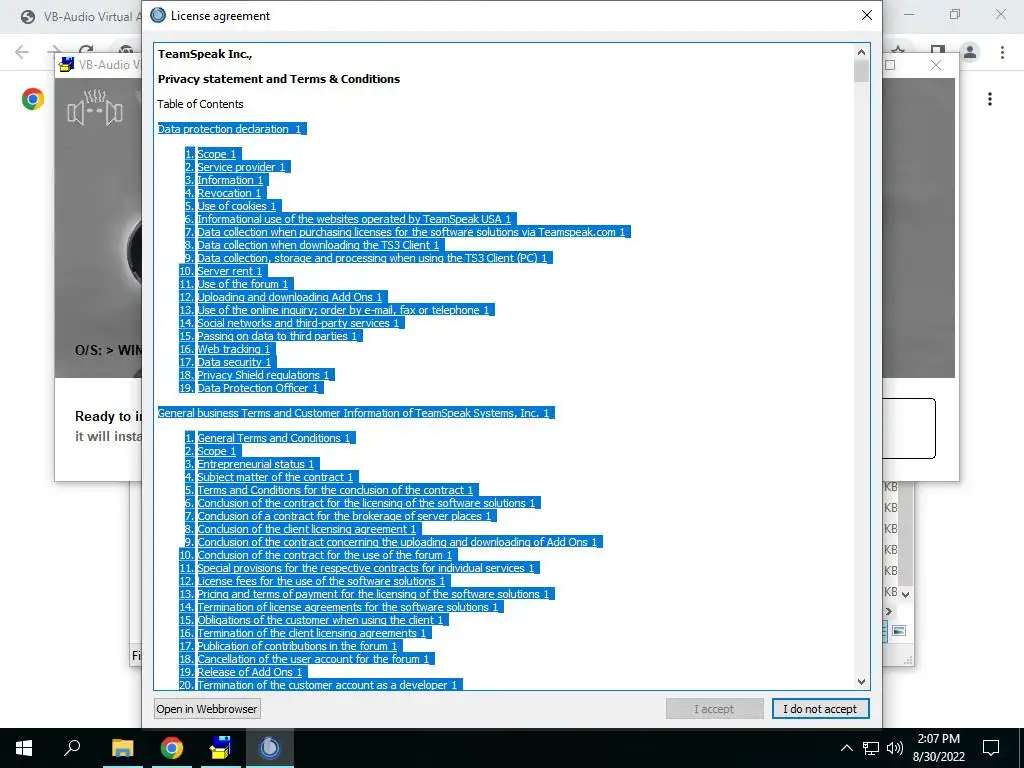Open the license in Webbrowser
The image size is (1024, 768).
206,709
